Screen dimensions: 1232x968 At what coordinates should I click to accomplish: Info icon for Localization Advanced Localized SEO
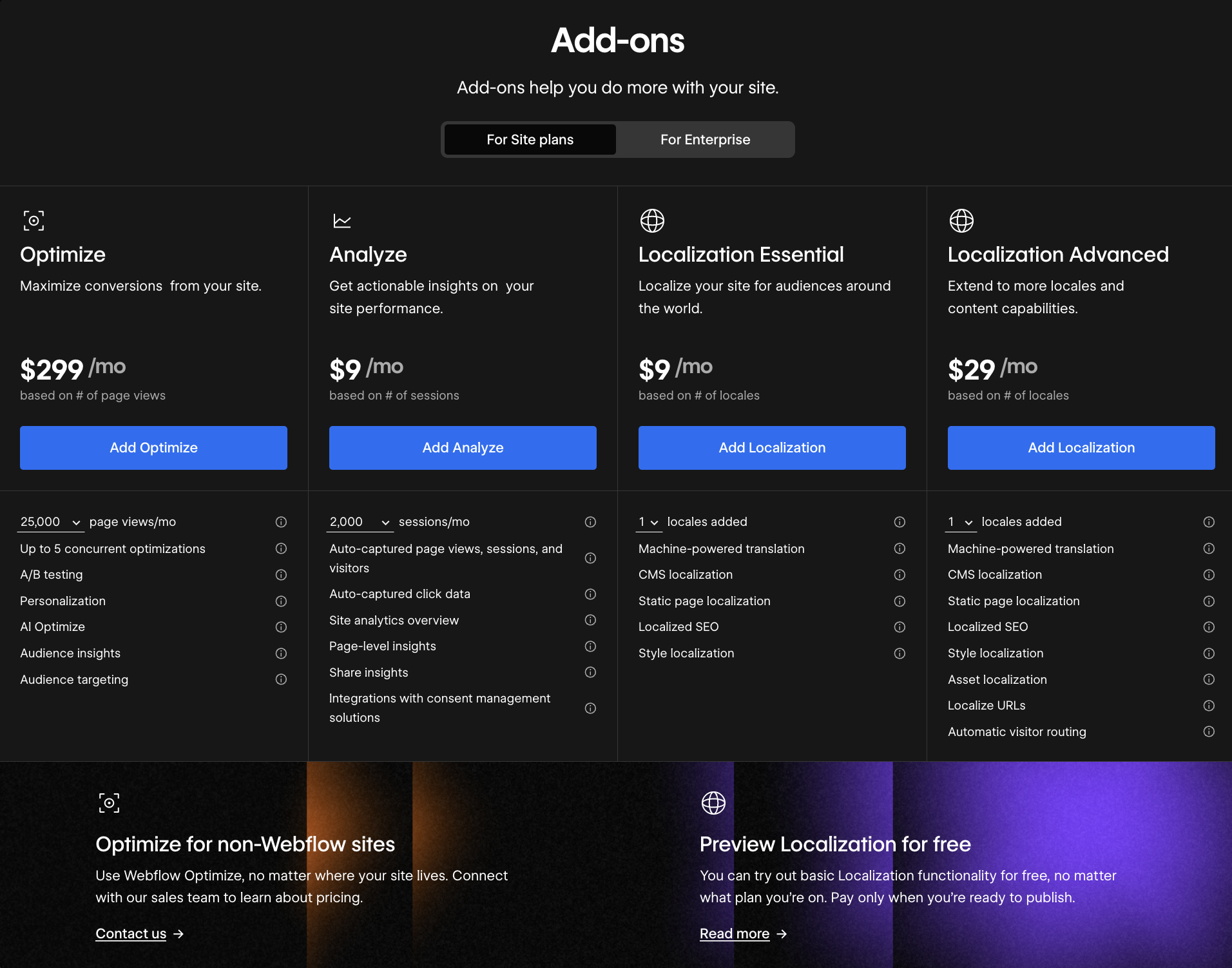(x=1209, y=627)
